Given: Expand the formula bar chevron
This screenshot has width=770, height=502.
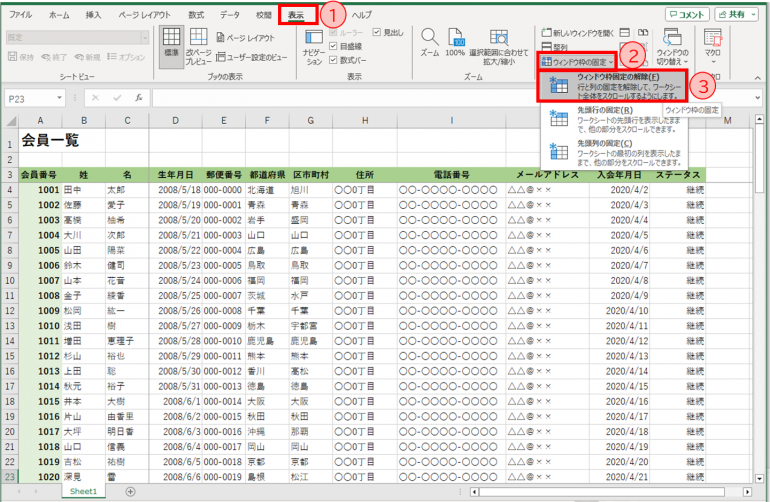Looking at the screenshot, I should [758, 98].
